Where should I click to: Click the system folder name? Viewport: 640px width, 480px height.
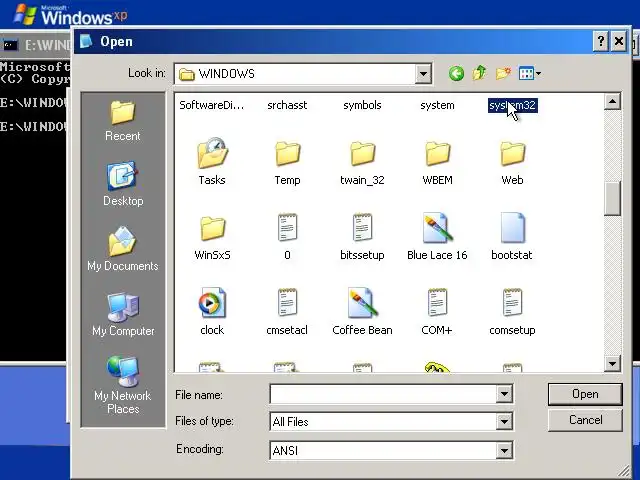tap(437, 105)
